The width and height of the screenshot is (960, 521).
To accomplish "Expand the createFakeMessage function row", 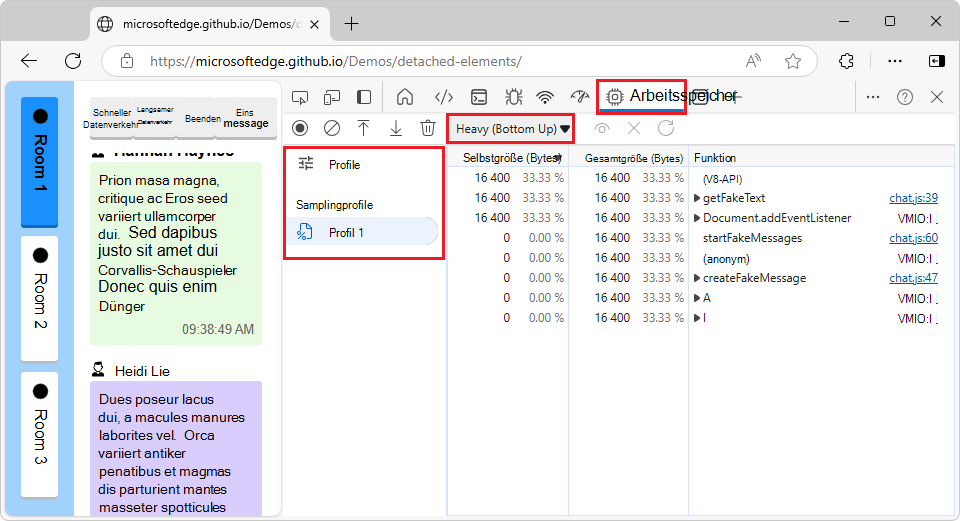I will 697,278.
